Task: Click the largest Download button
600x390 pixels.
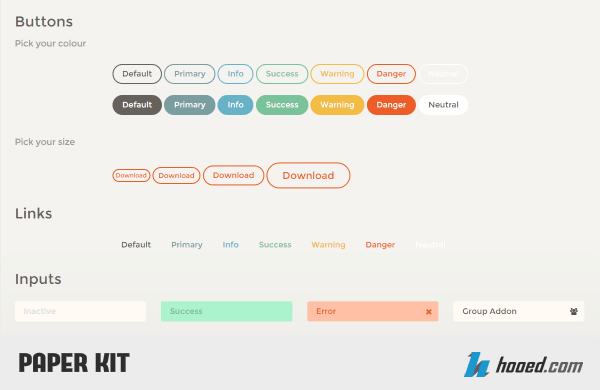Action: pos(308,175)
